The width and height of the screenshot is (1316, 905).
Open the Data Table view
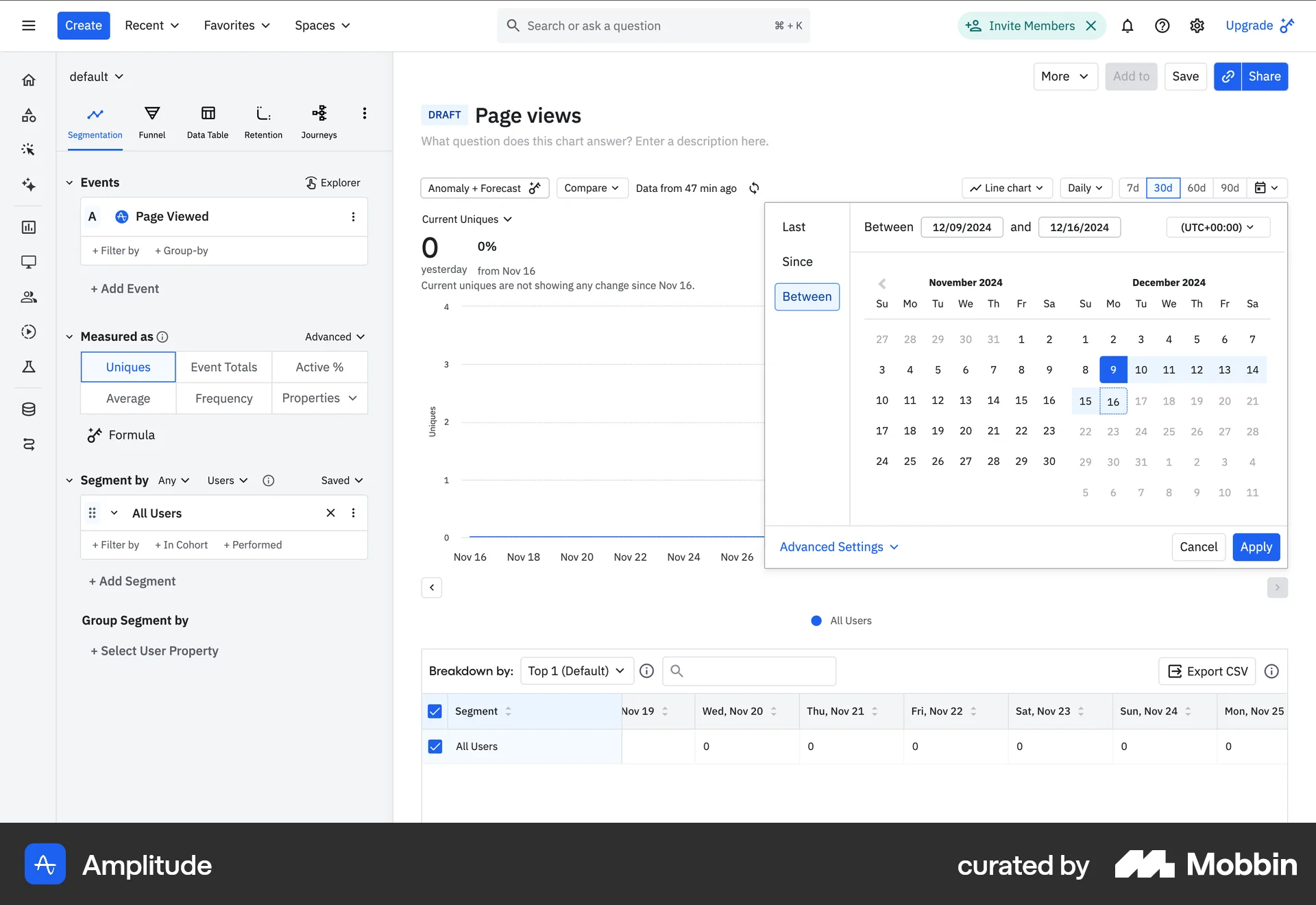pyautogui.click(x=207, y=121)
